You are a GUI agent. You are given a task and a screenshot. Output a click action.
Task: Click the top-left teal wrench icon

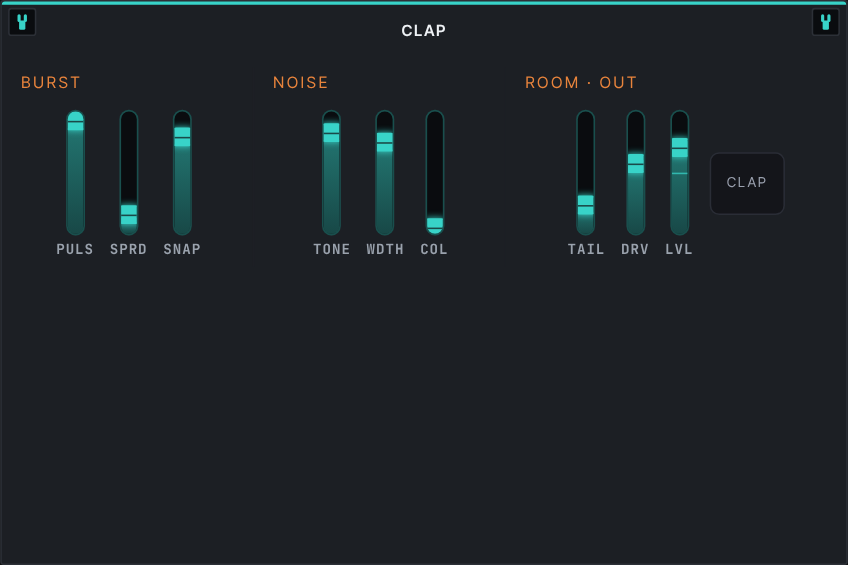click(22, 22)
